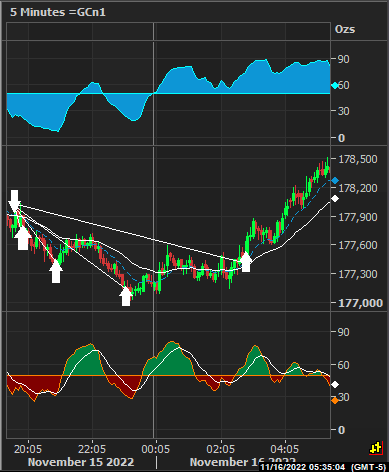The height and width of the screenshot is (472, 389).
Task: Click the 0 label in the lower oscillator panel
Action: (341, 430)
